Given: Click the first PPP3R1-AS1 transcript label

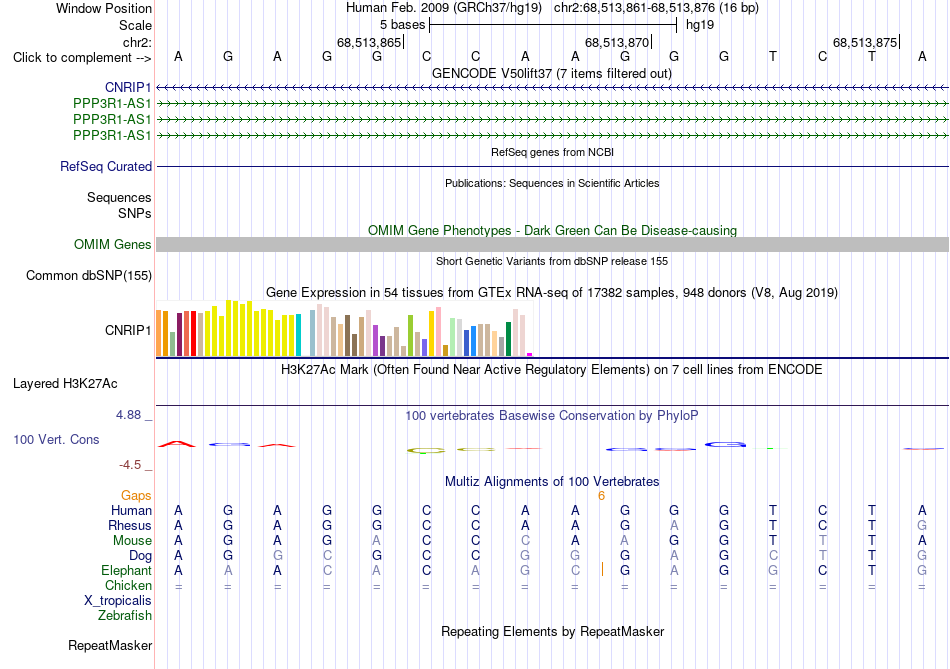Looking at the screenshot, I should tap(112, 104).
